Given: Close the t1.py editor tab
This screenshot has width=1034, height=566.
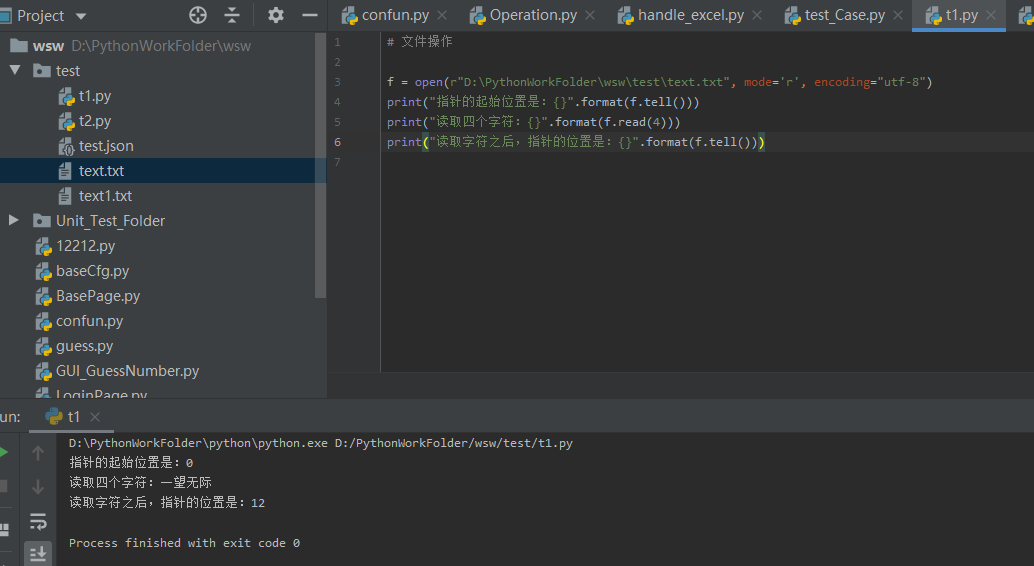Looking at the screenshot, I should coord(991,15).
